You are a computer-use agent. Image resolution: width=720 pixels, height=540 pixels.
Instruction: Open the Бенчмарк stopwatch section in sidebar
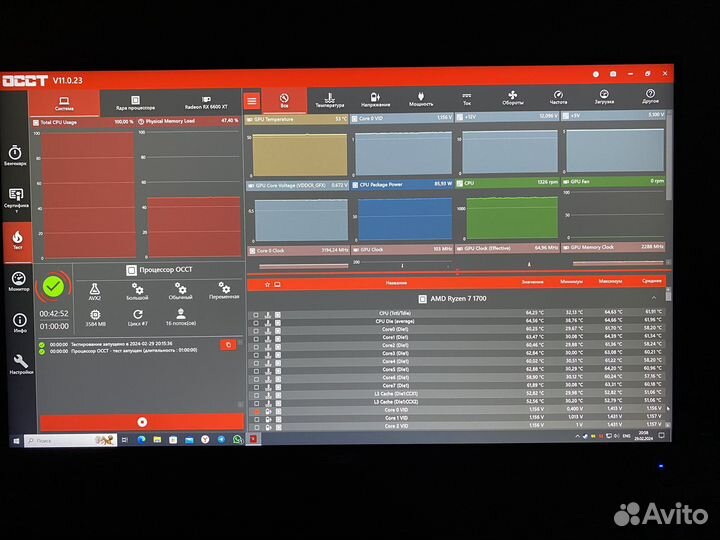click(x=15, y=155)
